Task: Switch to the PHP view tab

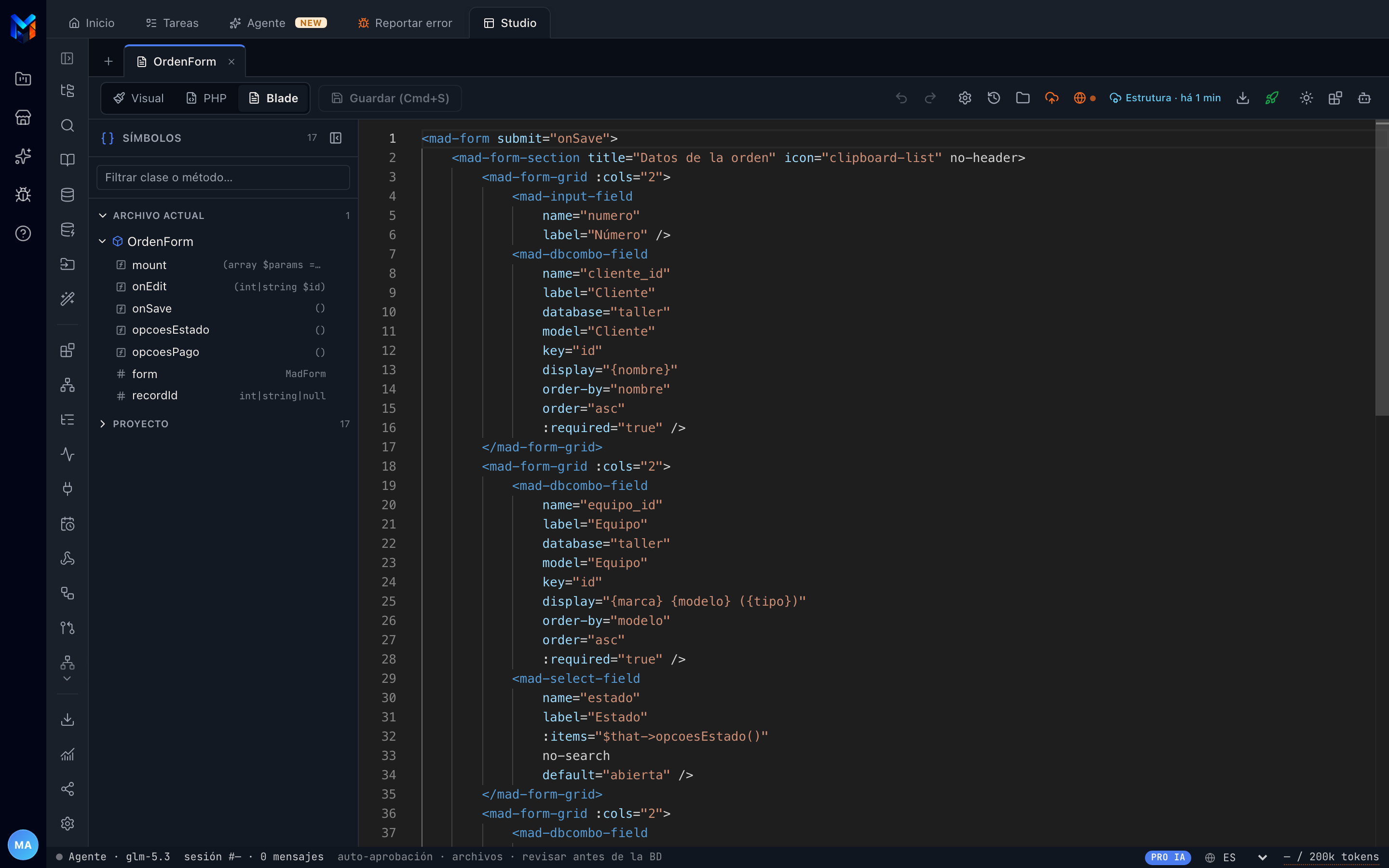Action: (x=206, y=98)
